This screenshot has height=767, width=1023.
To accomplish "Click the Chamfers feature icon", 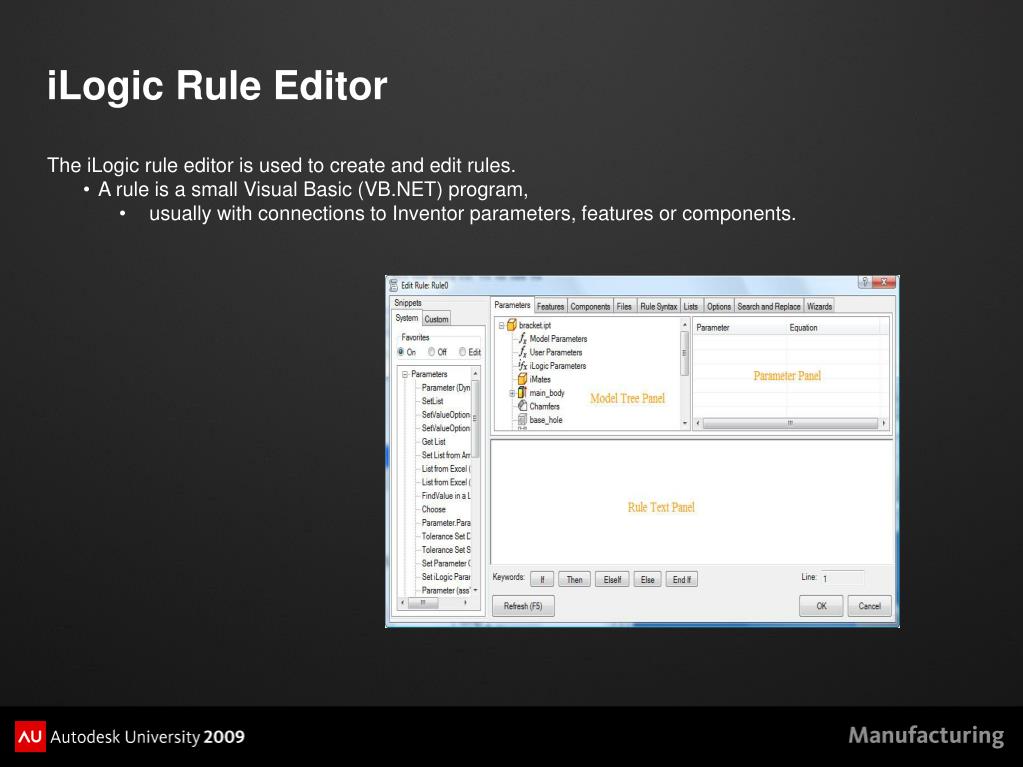I will (522, 406).
